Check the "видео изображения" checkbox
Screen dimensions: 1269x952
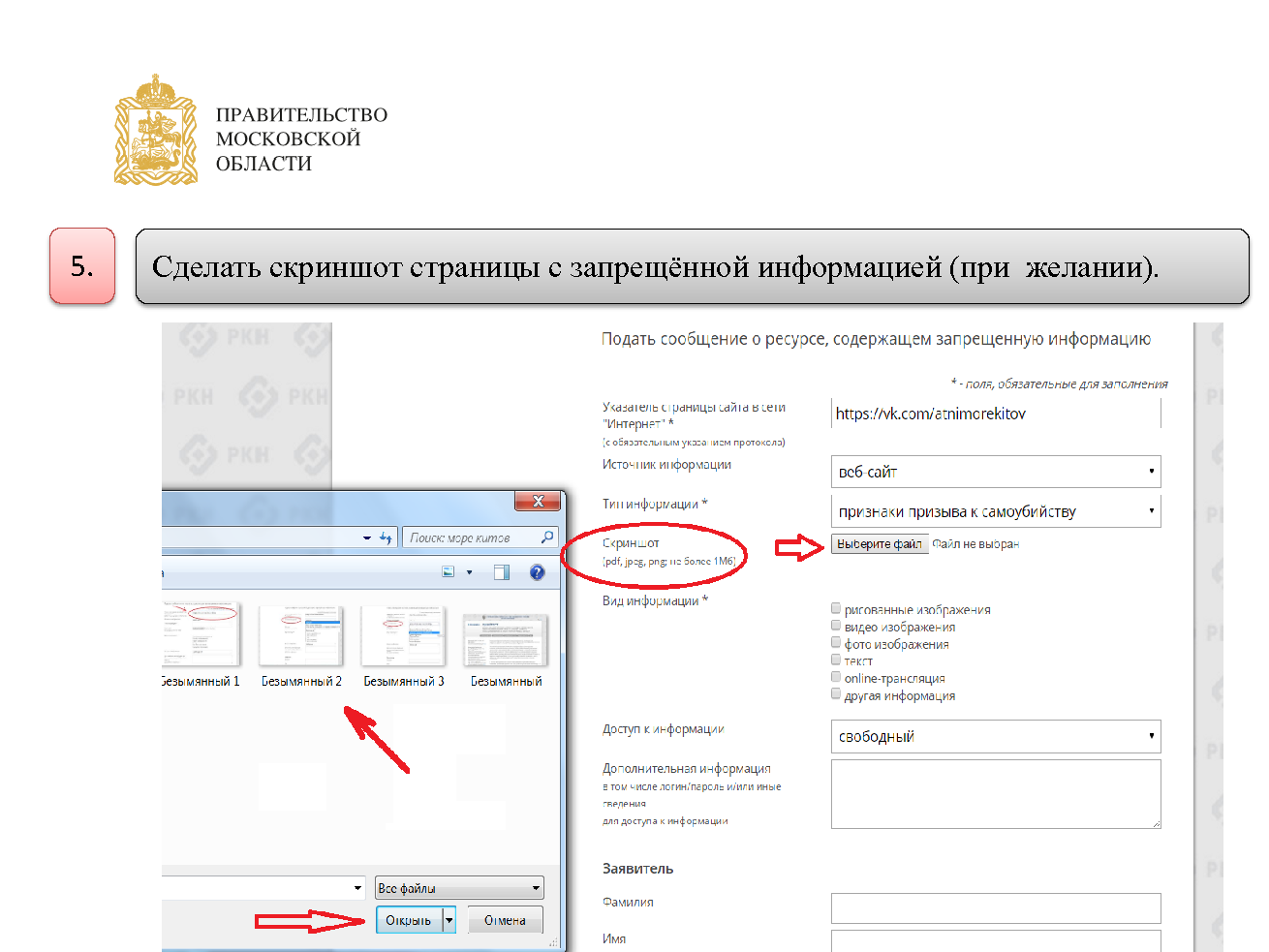coord(836,626)
